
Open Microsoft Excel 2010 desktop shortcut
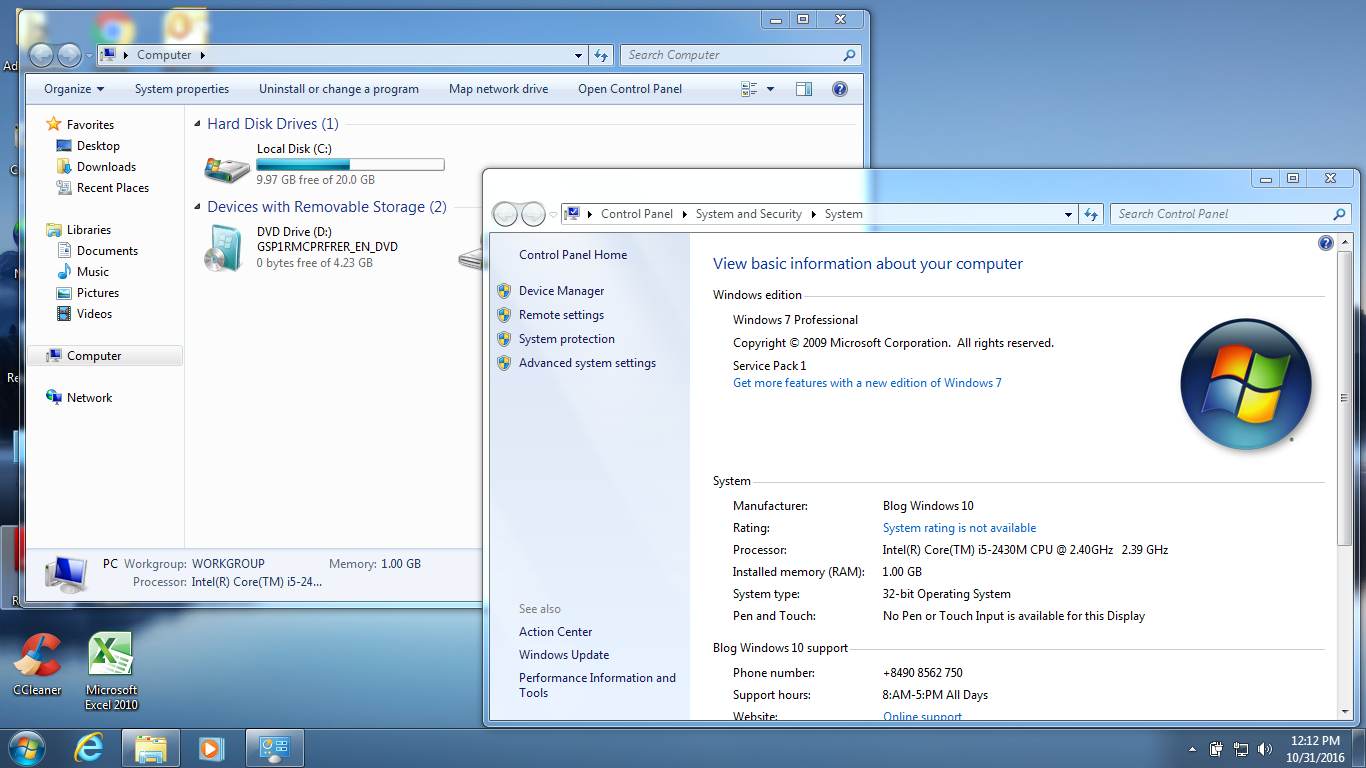(111, 671)
